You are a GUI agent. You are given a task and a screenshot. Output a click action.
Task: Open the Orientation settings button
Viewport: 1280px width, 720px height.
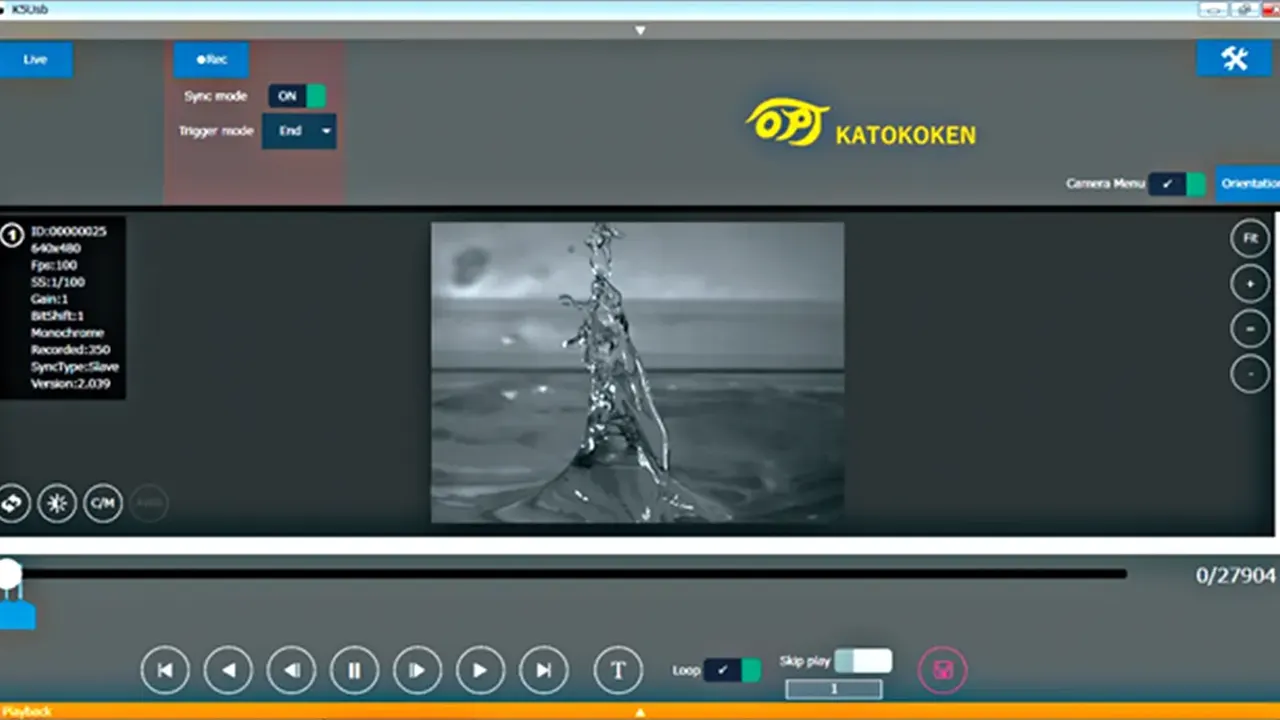point(1248,184)
